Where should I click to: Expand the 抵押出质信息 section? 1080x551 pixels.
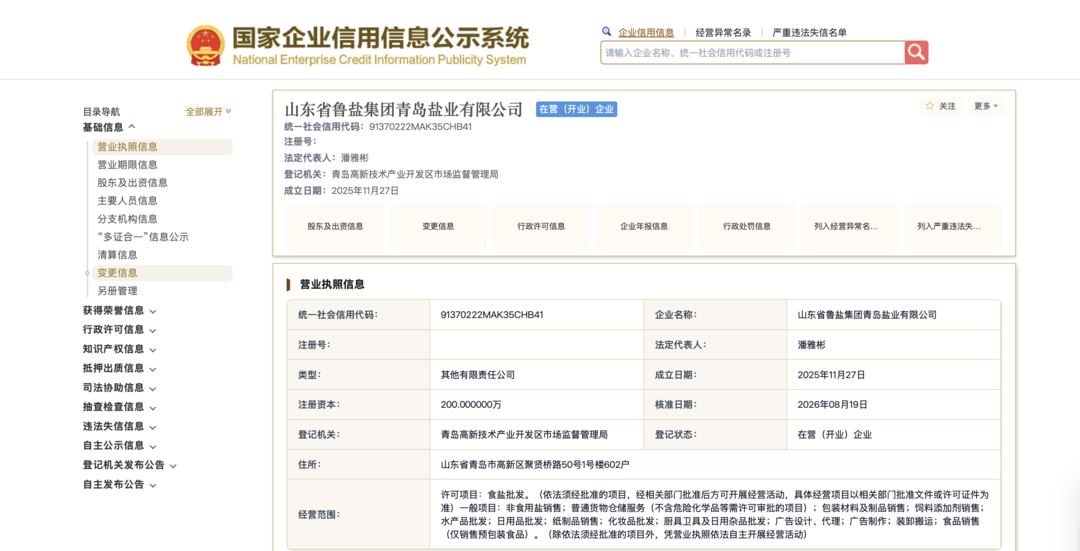tap(120, 368)
